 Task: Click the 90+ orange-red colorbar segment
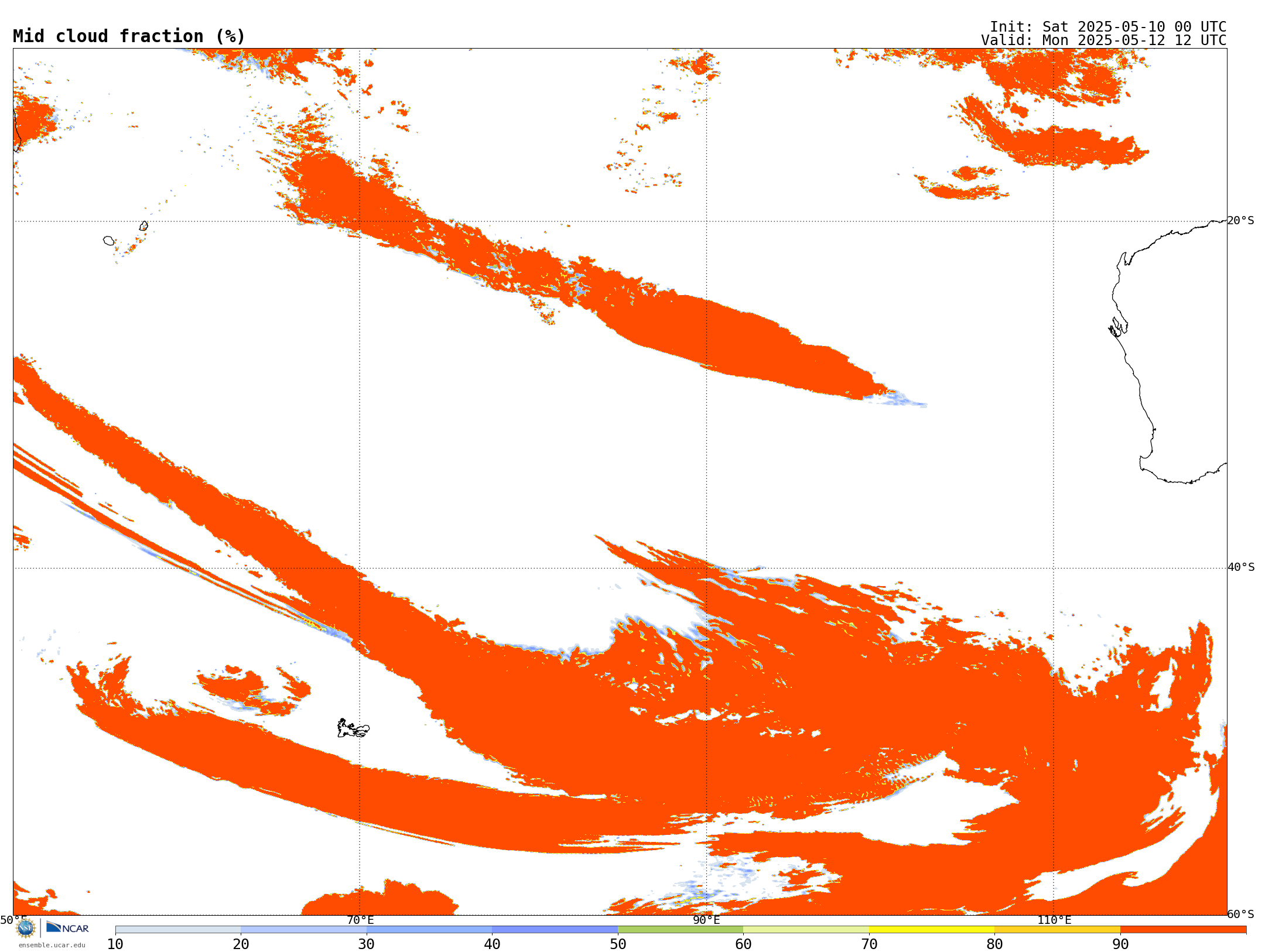pos(1183,930)
